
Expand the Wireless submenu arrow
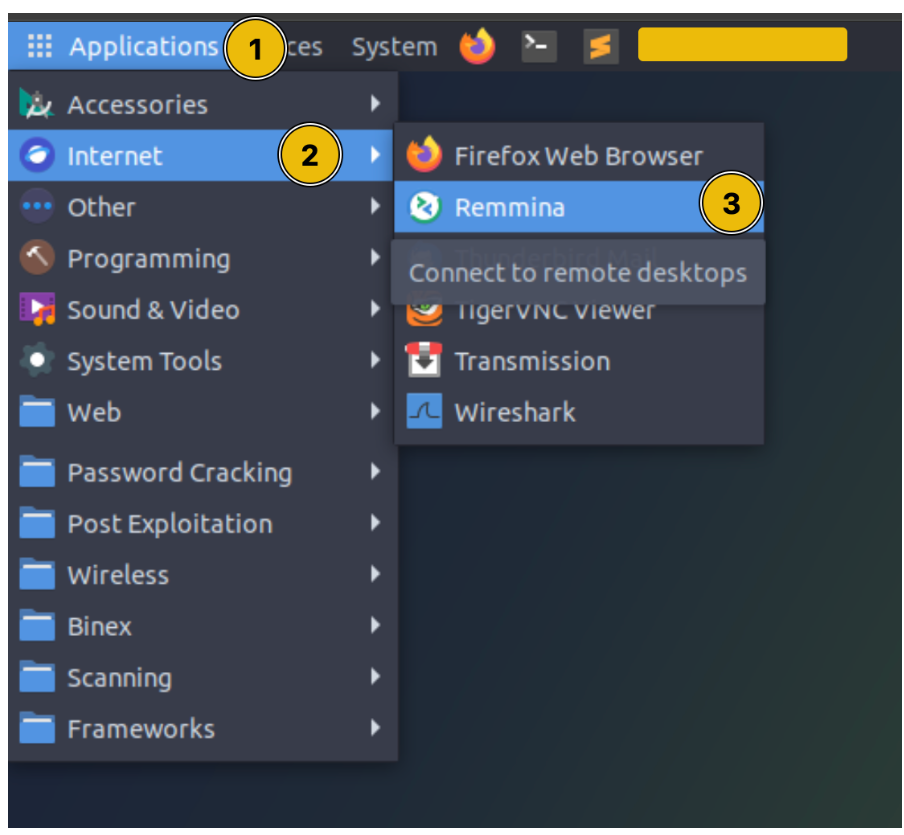click(375, 574)
